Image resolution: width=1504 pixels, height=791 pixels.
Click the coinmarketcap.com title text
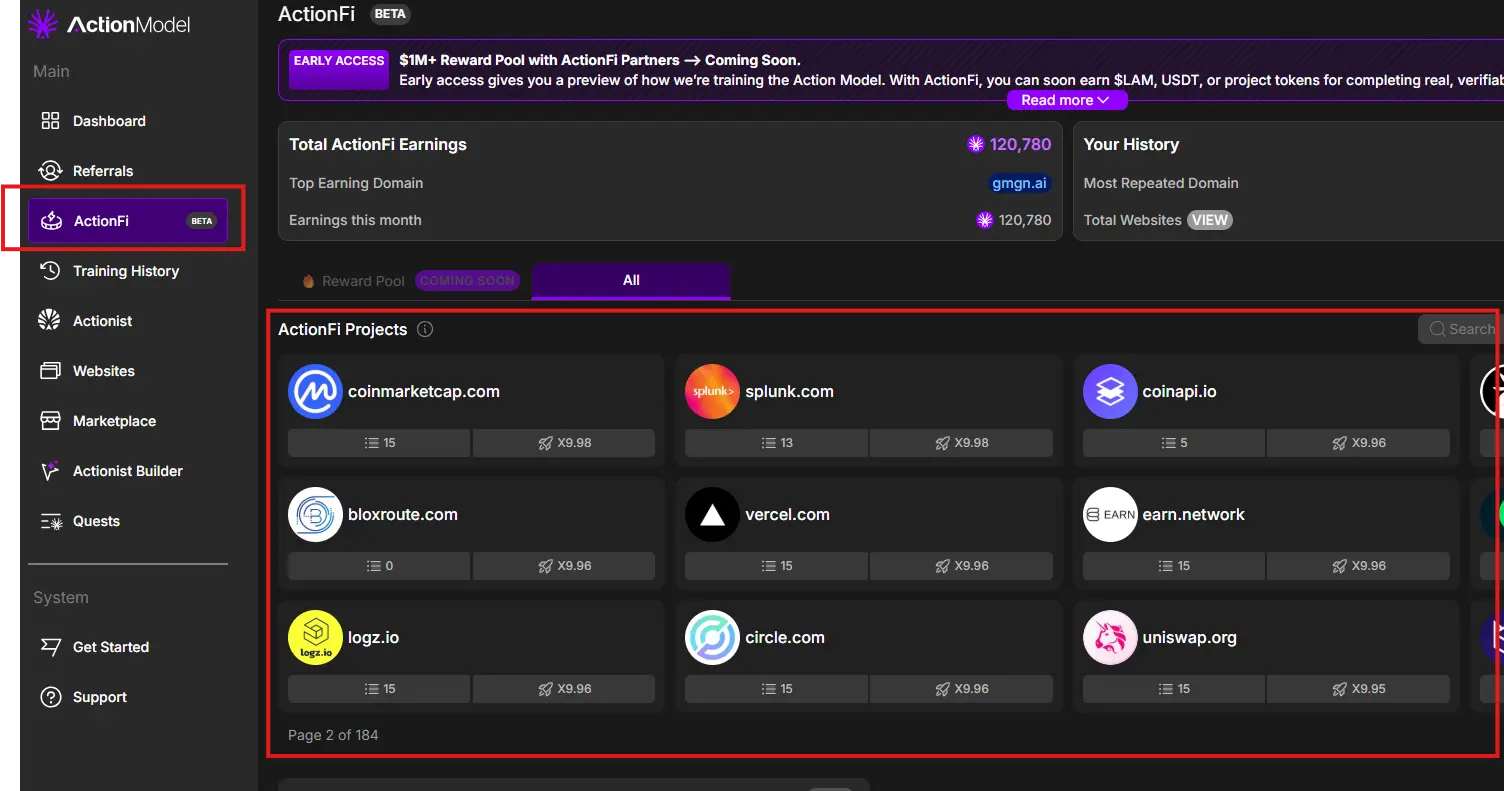point(424,391)
